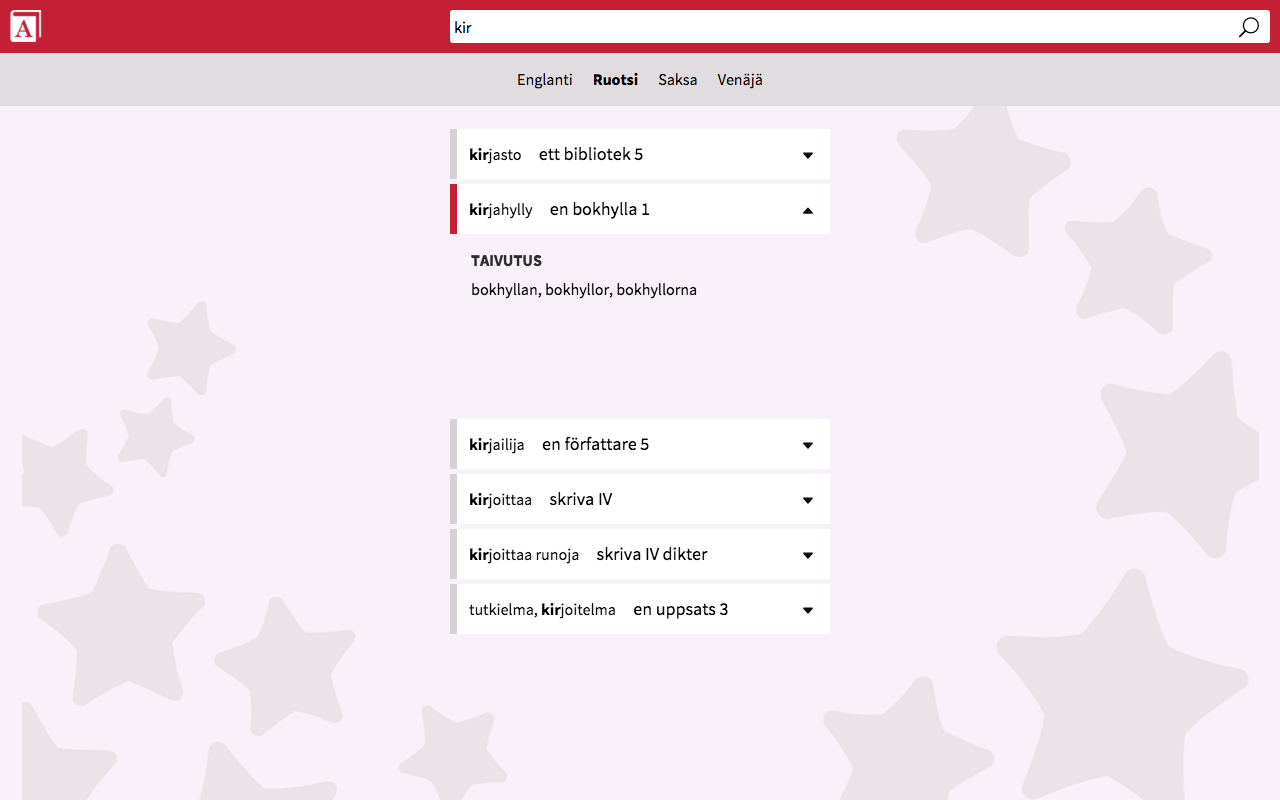
Task: Click the translation 'ett bibliotek 5'
Action: tap(591, 155)
